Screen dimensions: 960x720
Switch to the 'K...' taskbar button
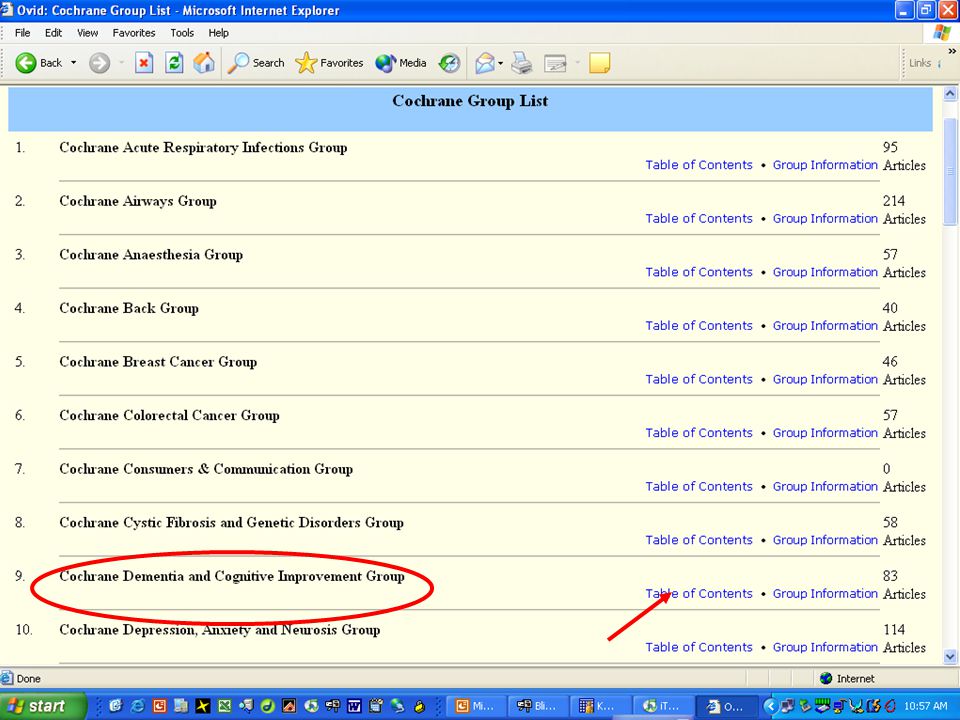coord(601,706)
